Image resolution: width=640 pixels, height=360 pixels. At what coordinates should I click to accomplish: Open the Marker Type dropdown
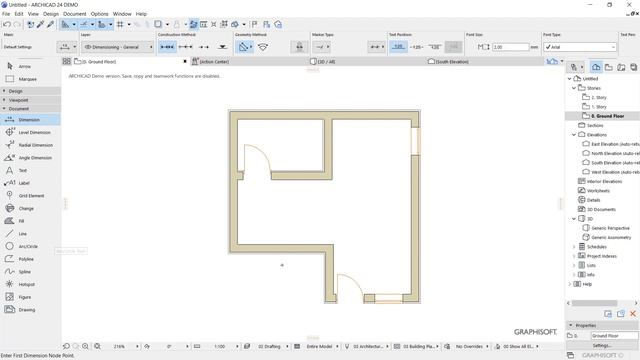click(x=322, y=47)
